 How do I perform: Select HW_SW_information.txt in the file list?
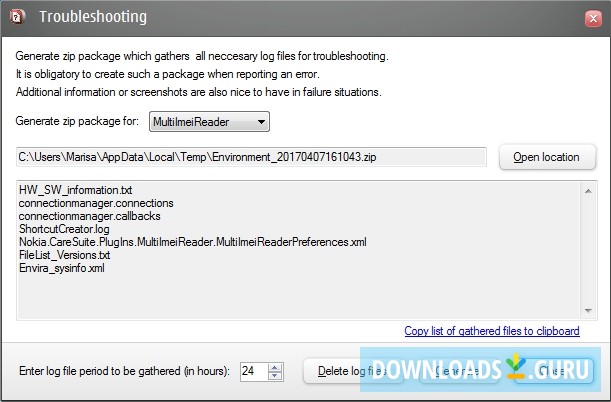(x=76, y=190)
